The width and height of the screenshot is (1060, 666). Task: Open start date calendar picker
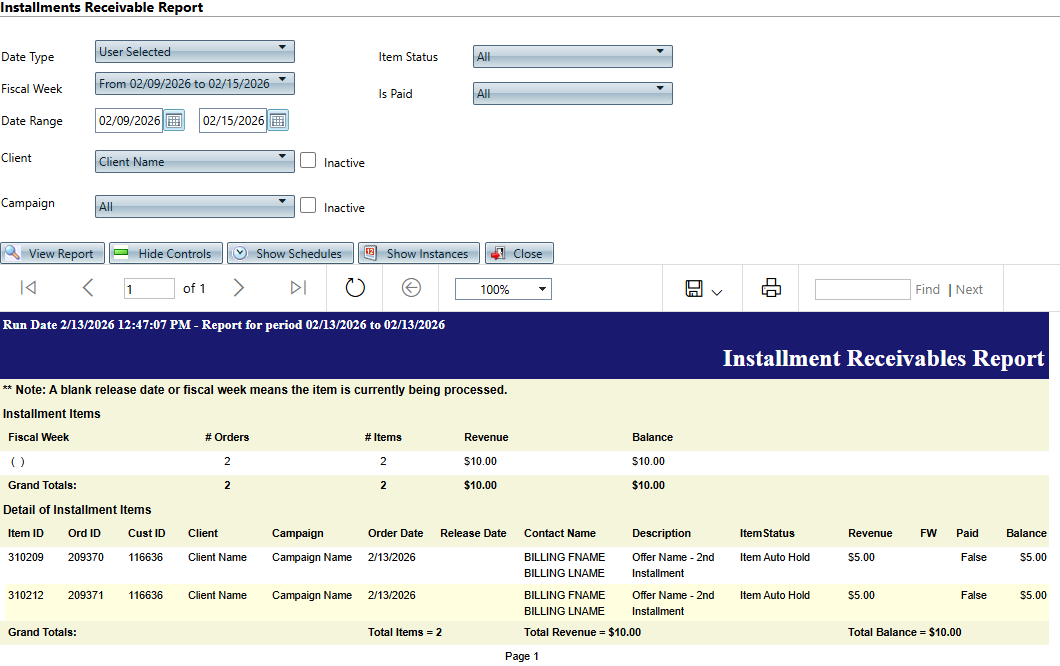click(x=174, y=121)
